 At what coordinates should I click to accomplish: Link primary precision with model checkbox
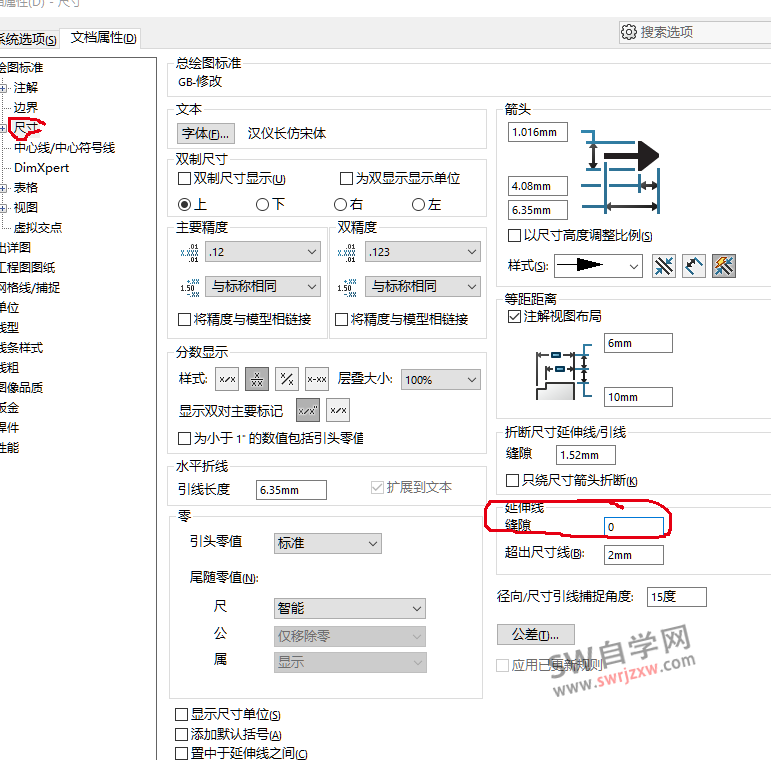(x=184, y=320)
